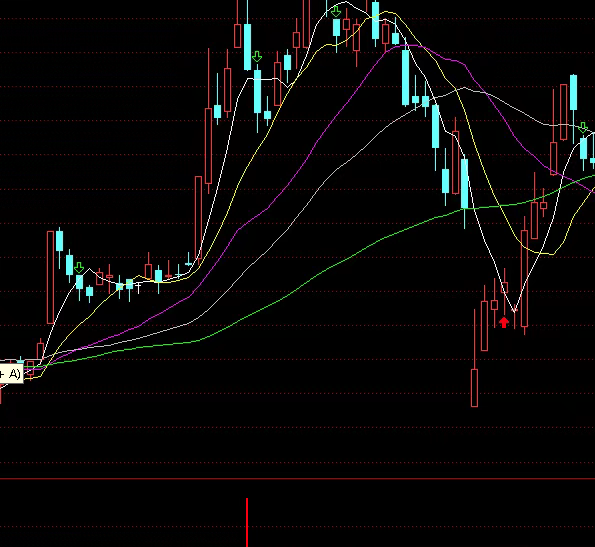595x547 pixels.
Task: Click the '+ A)' tooltip label
Action: (11, 374)
